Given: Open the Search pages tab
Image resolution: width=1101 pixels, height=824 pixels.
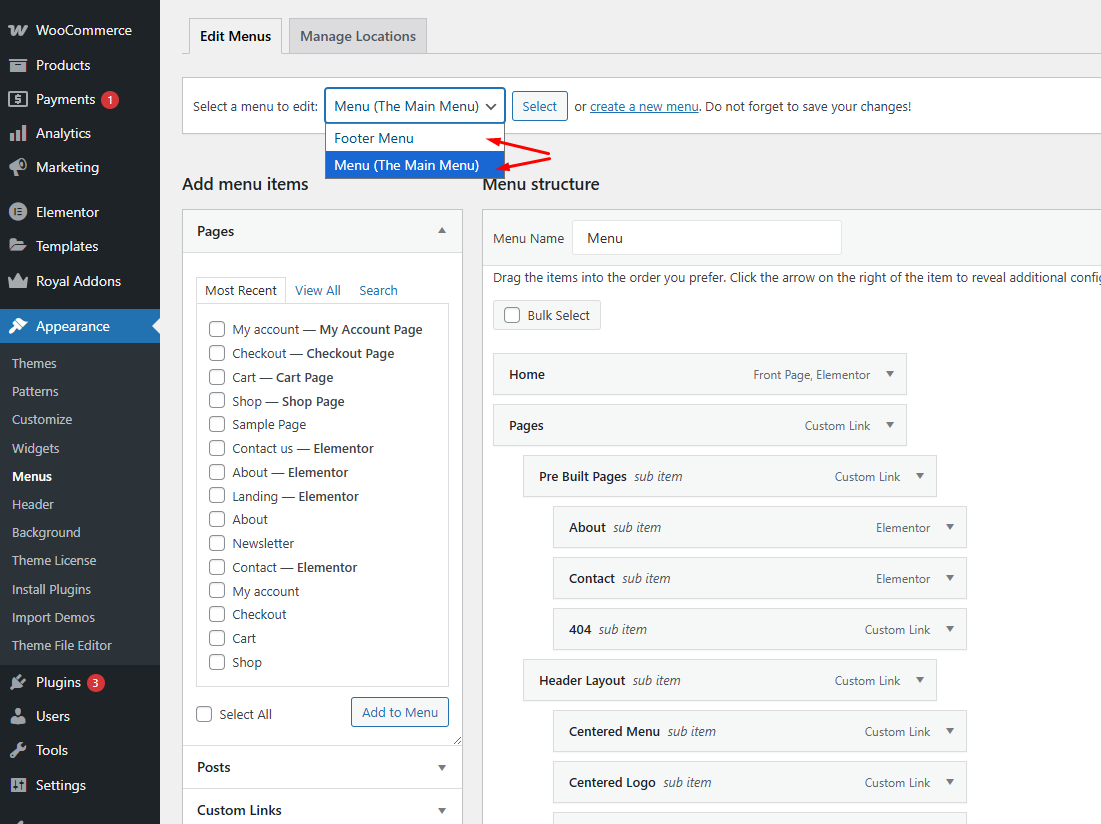Looking at the screenshot, I should click(378, 291).
